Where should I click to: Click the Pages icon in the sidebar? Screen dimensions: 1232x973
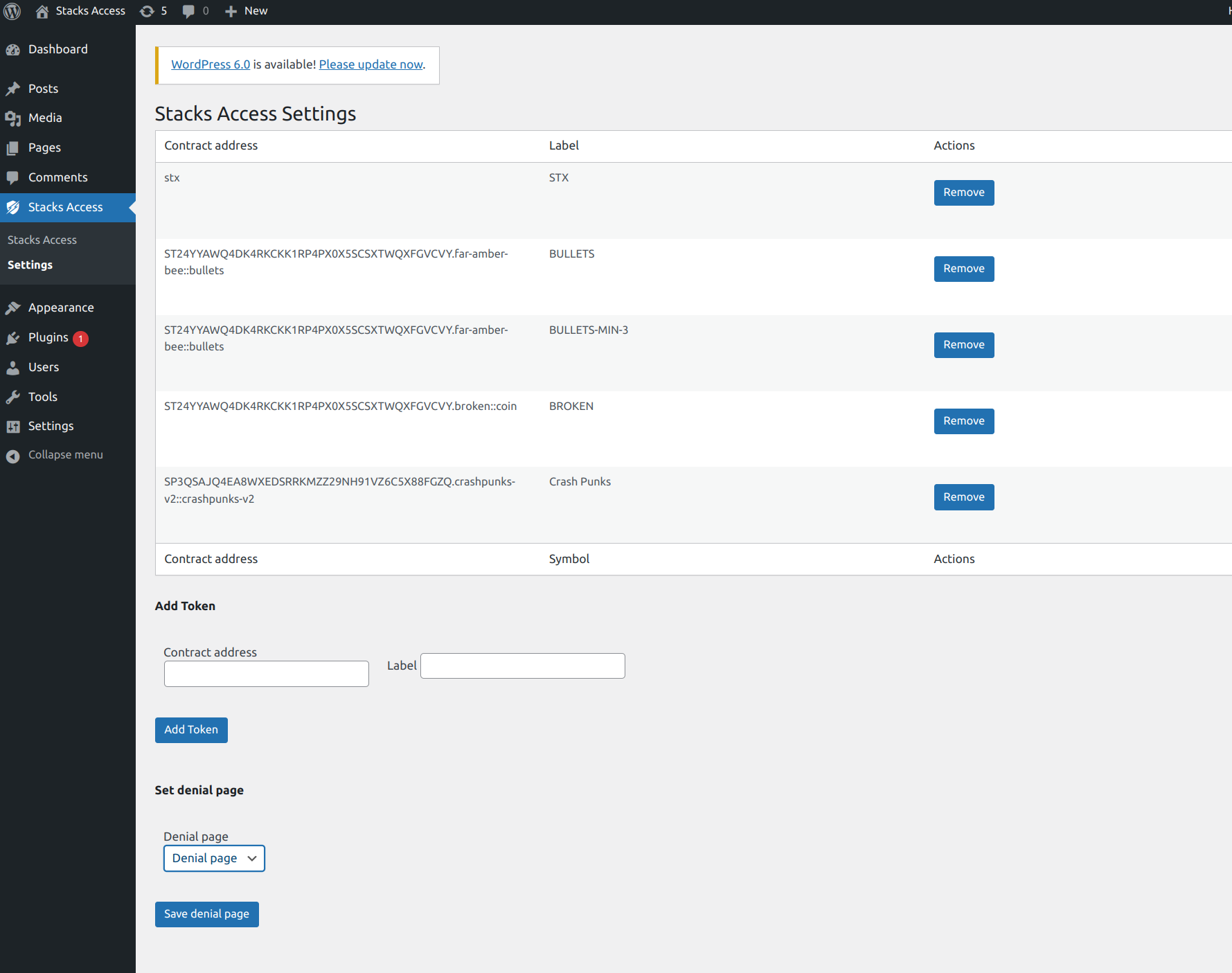[13, 148]
